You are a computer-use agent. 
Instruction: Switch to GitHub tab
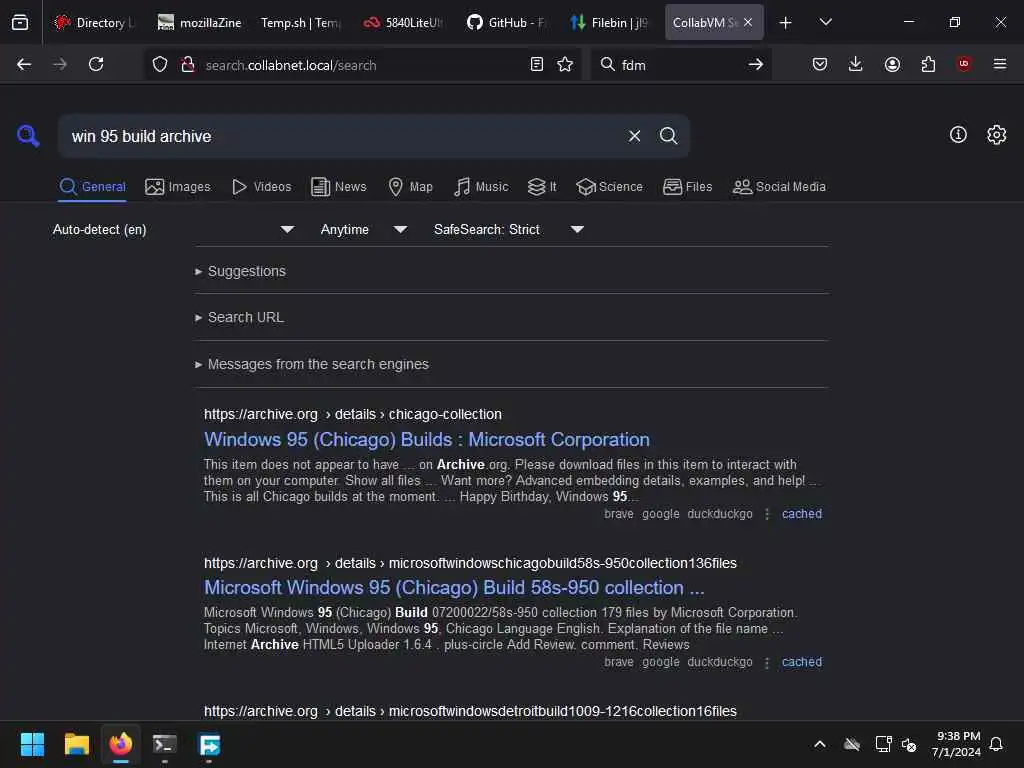[506, 22]
